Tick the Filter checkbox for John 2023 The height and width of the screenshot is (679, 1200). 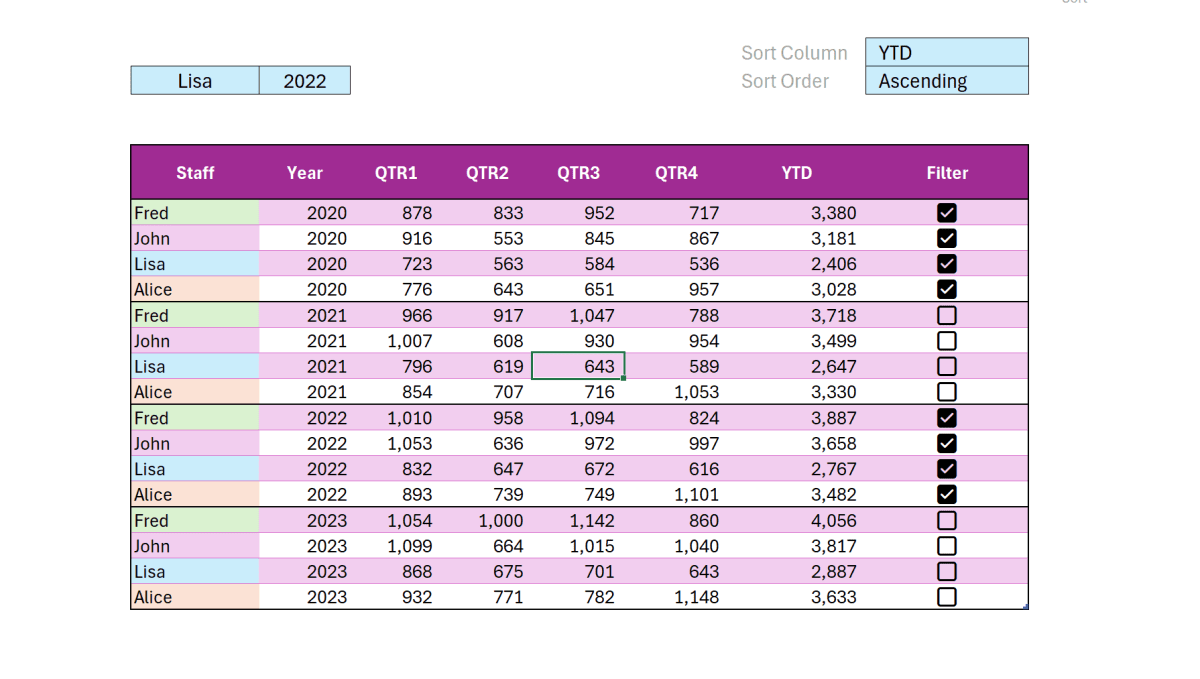pos(946,546)
